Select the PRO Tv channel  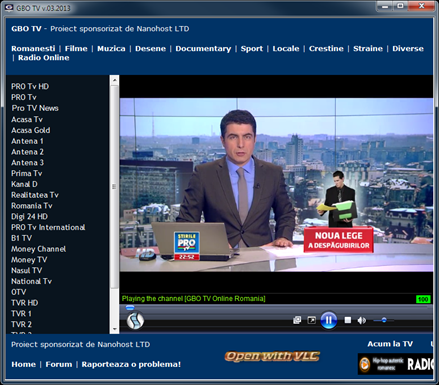(24, 97)
